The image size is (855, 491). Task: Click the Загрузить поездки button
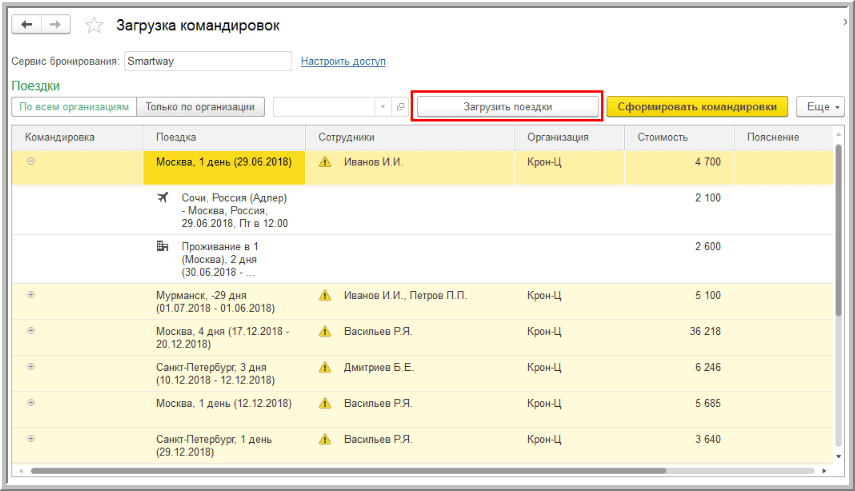pos(508,107)
